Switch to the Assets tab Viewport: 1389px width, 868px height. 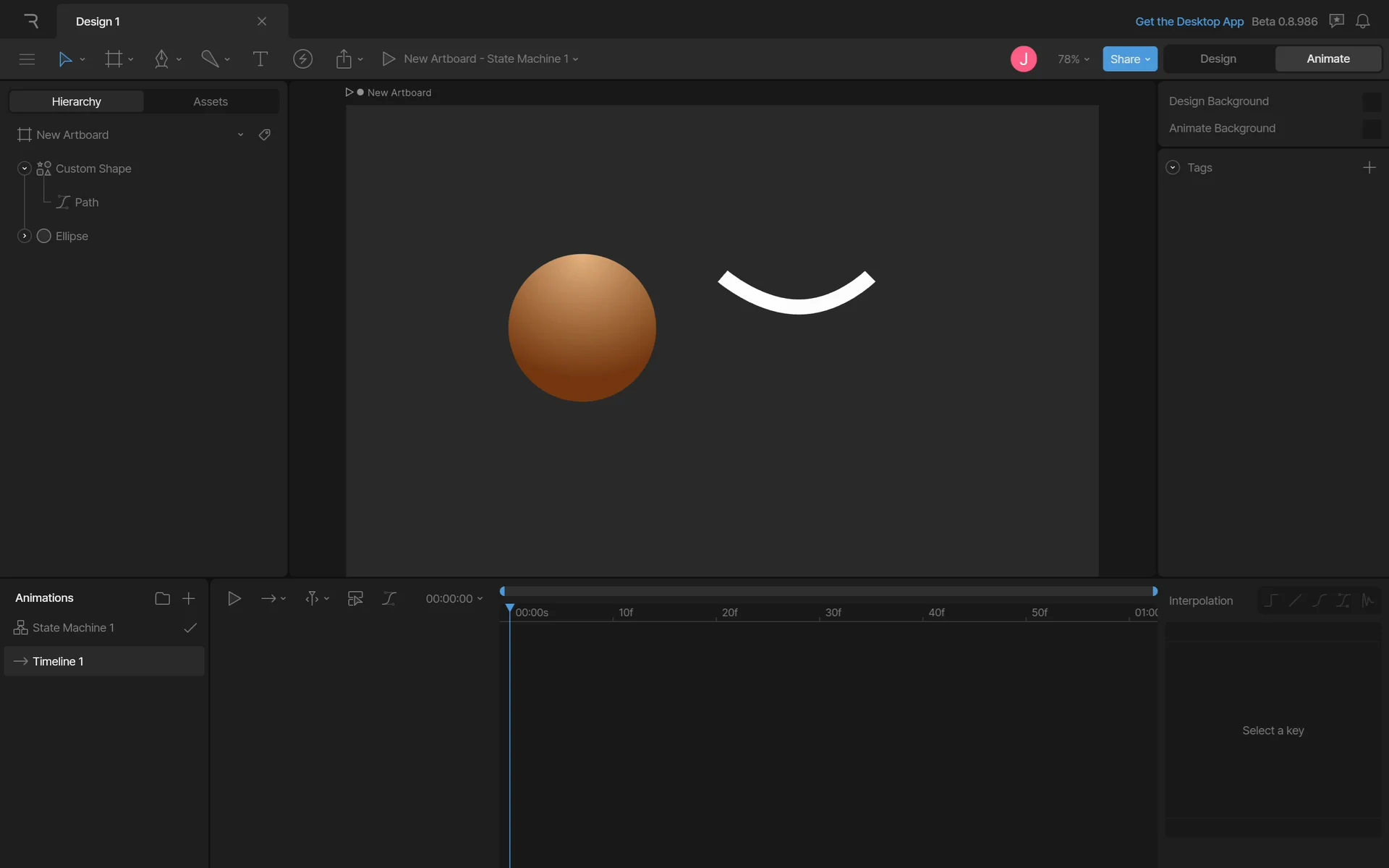click(211, 102)
